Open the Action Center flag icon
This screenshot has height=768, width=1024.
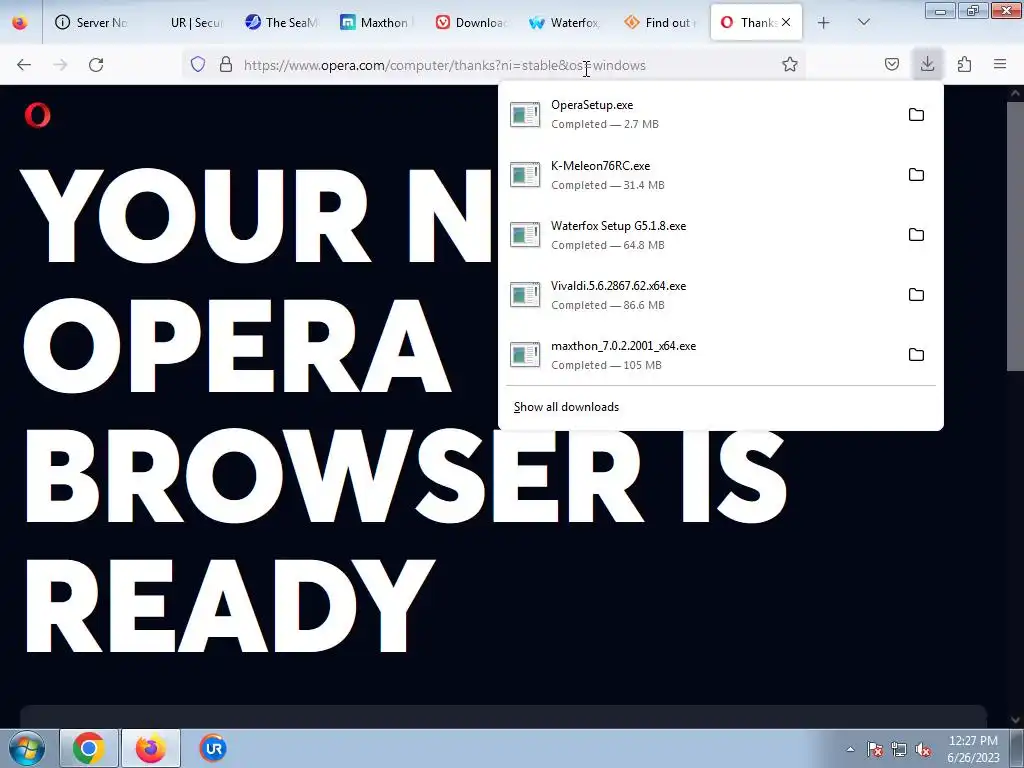(875, 749)
